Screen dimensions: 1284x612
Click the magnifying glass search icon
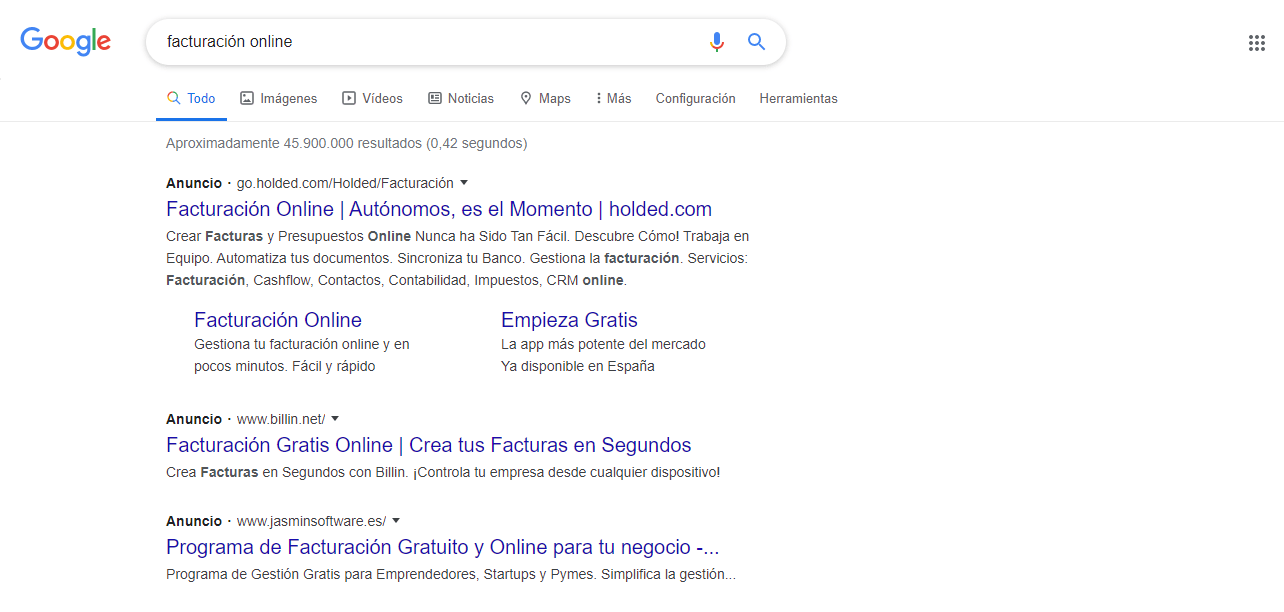(756, 42)
